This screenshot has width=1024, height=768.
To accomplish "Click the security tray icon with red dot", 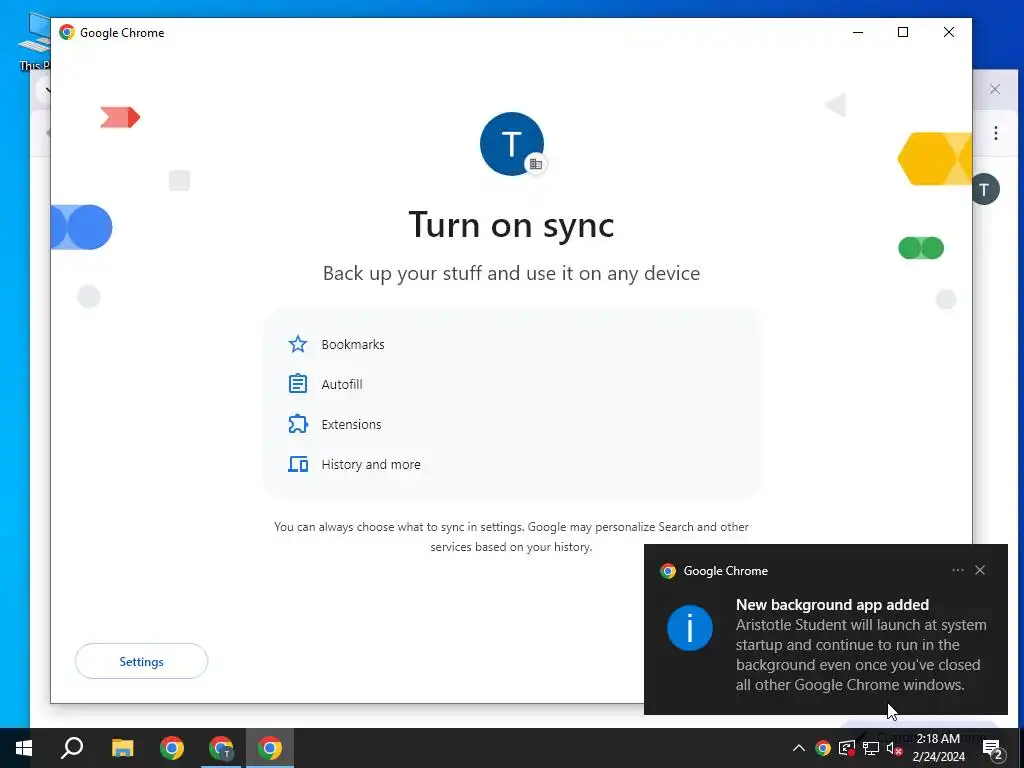I will point(846,748).
